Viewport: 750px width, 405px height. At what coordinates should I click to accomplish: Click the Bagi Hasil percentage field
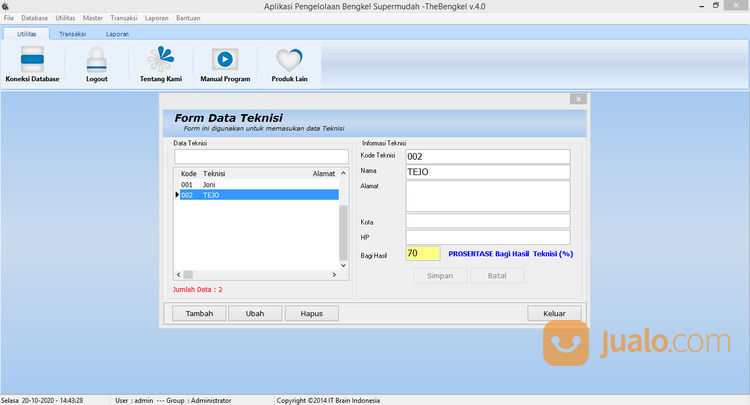pos(422,254)
